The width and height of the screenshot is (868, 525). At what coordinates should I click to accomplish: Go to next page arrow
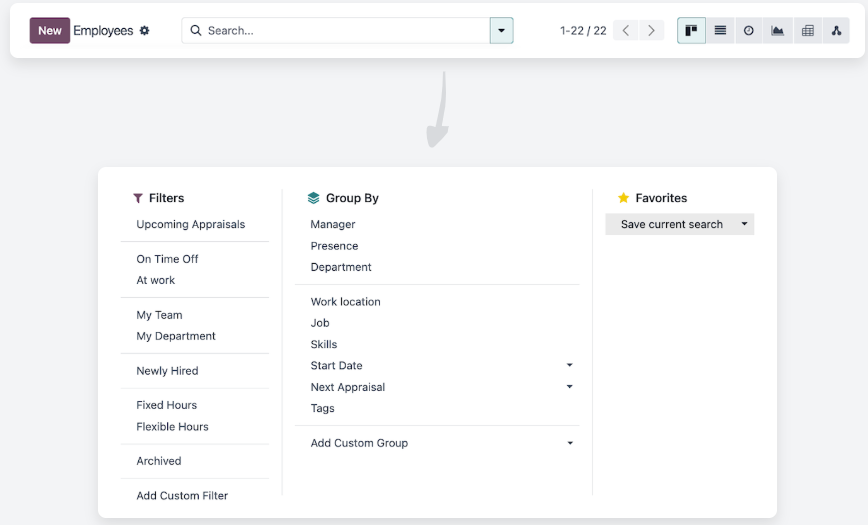point(652,31)
